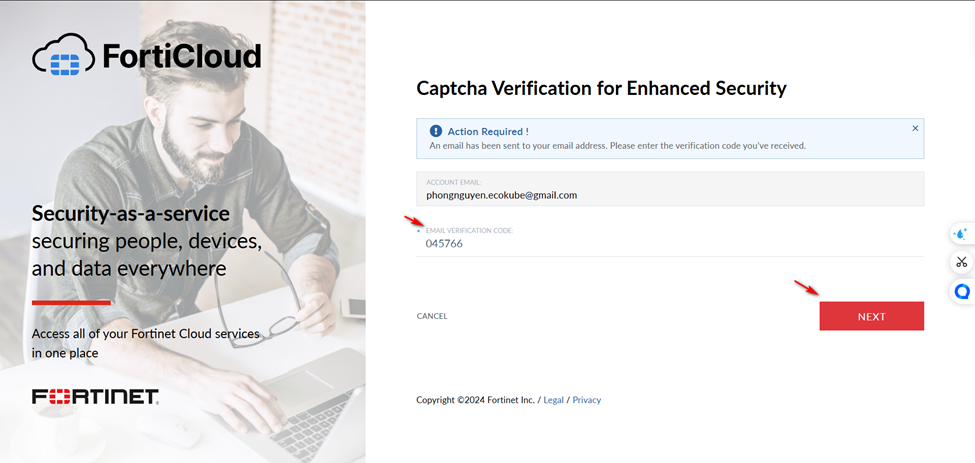Image resolution: width=975 pixels, height=463 pixels.
Task: Click the blue info icon in alert
Action: click(x=435, y=131)
